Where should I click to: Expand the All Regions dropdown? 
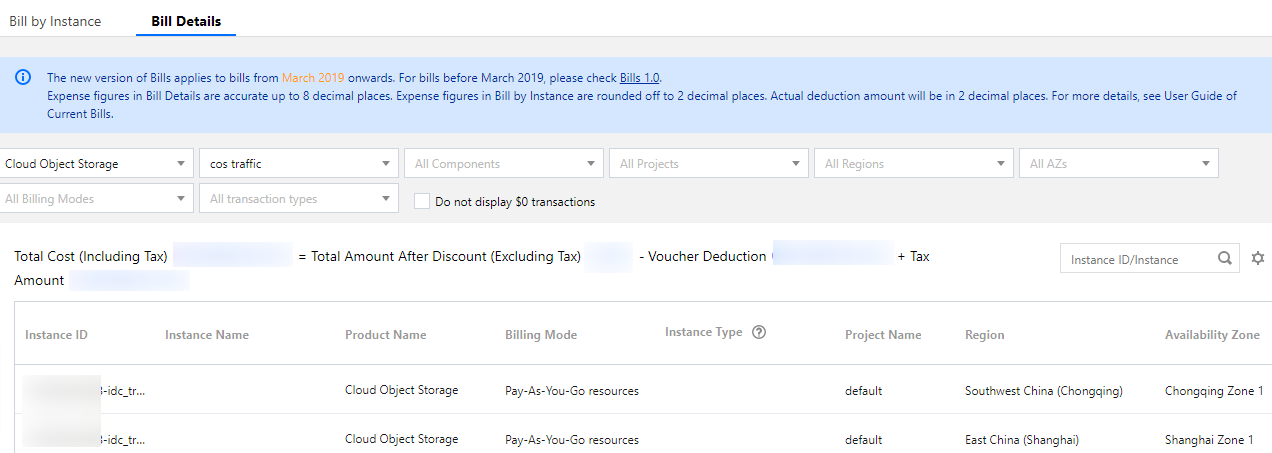[914, 164]
